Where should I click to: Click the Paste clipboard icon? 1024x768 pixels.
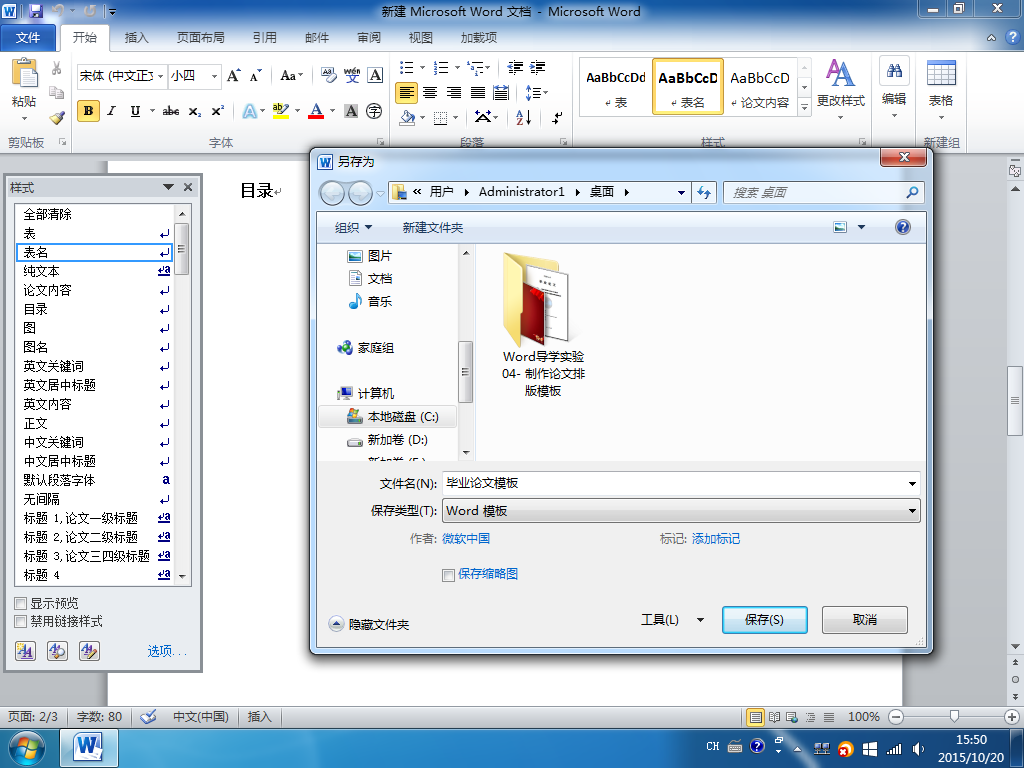pyautogui.click(x=24, y=73)
